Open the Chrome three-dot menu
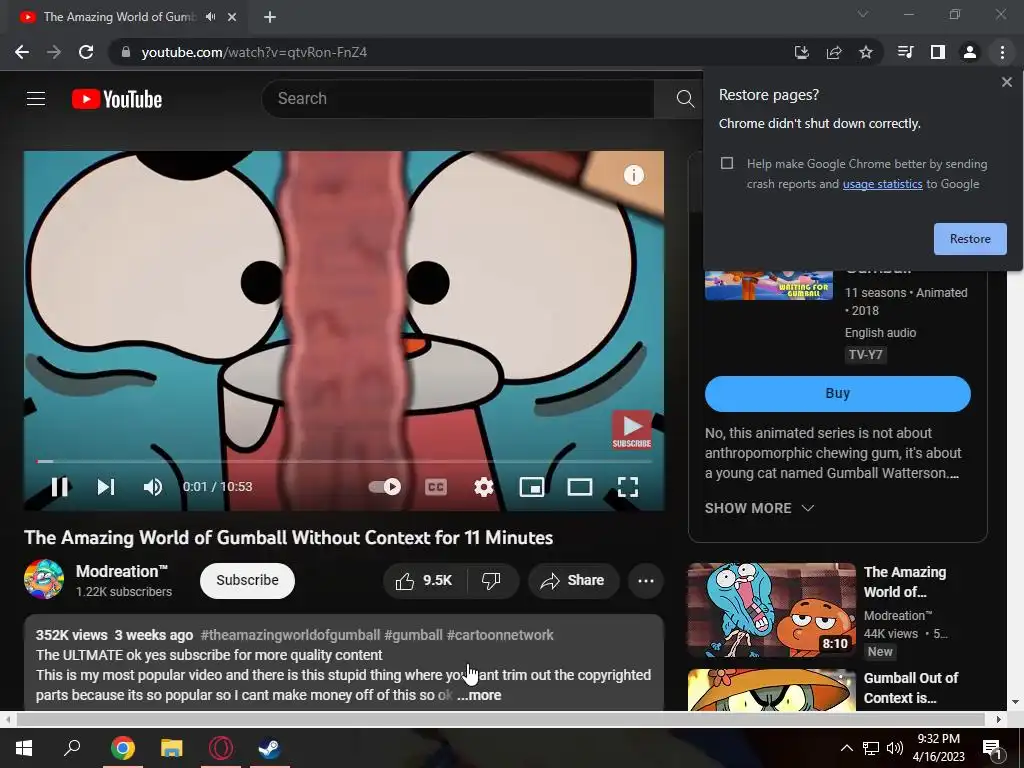Image resolution: width=1024 pixels, height=768 pixels. click(1002, 52)
